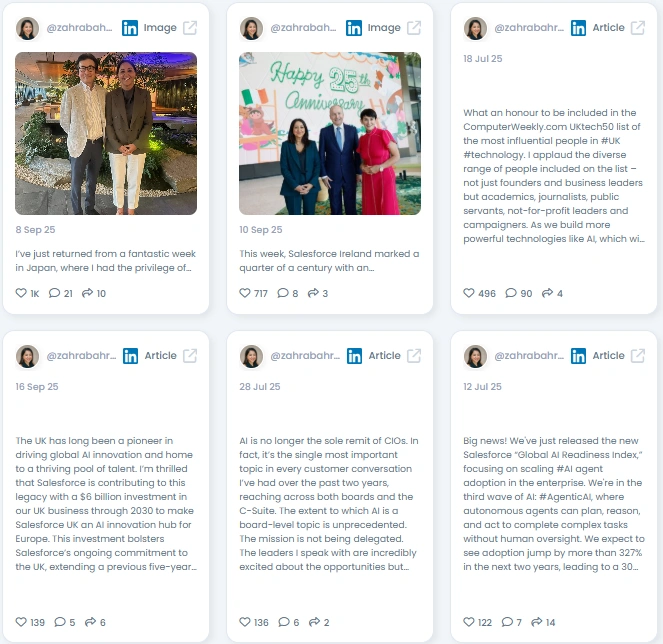Open external link on 8 Sep Japan post
663x644 pixels.
(190, 28)
